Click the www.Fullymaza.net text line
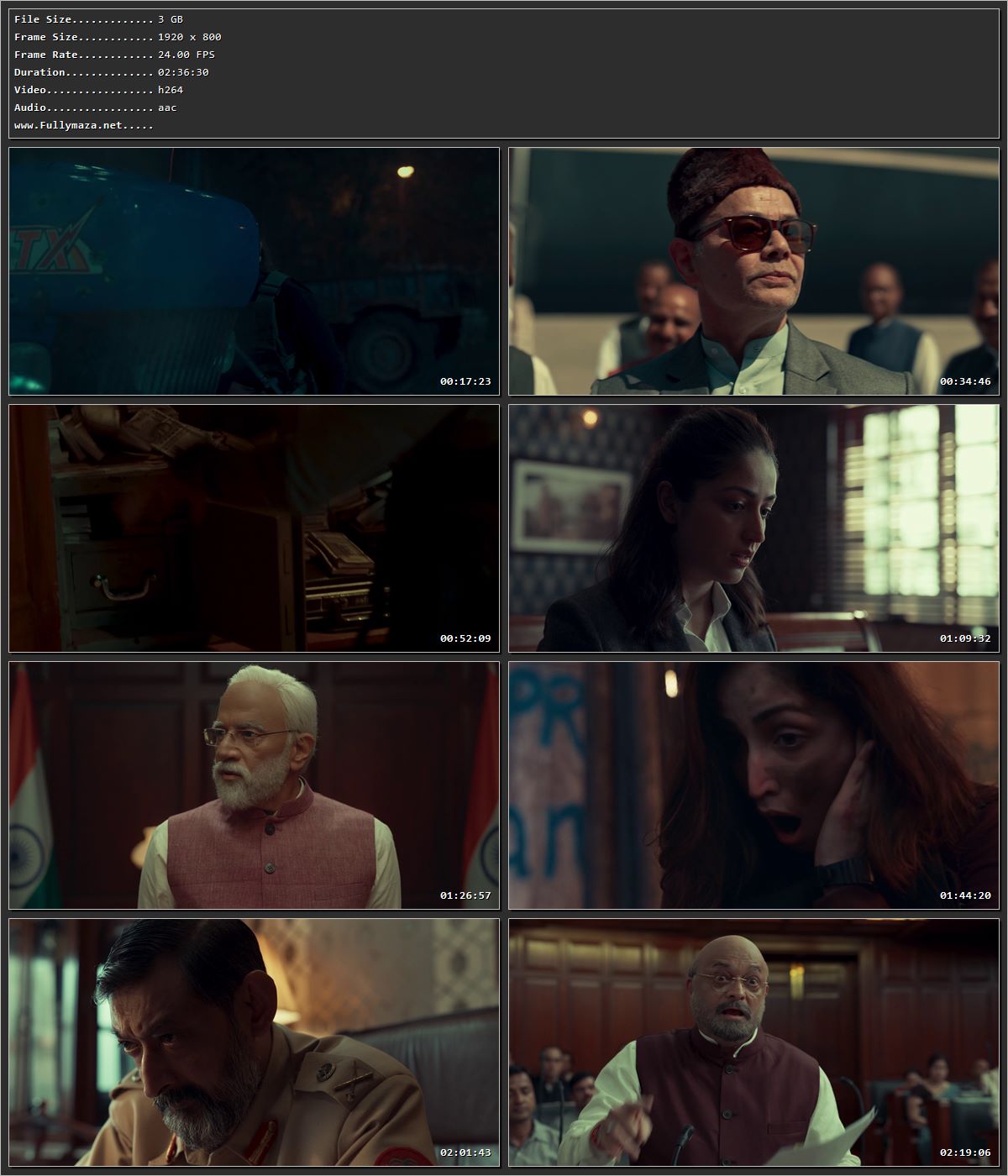This screenshot has width=1008, height=1176. [x=84, y=125]
